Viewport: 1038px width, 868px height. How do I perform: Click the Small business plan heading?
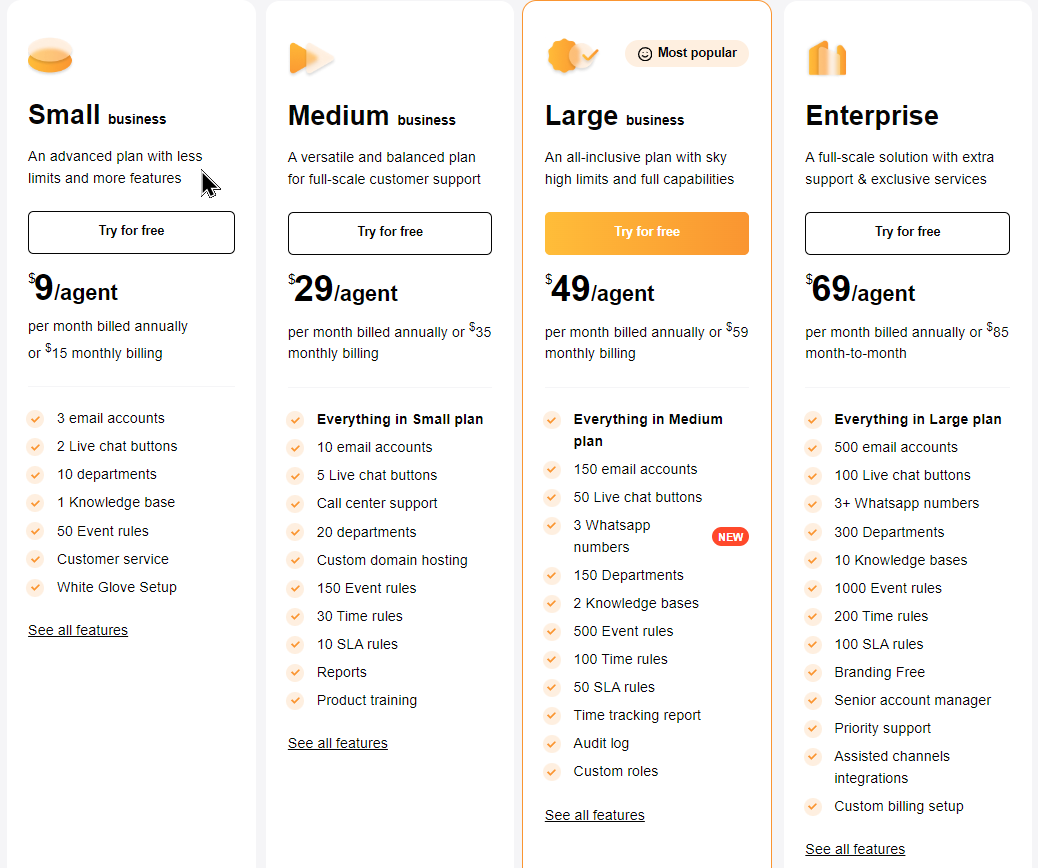pos(96,115)
